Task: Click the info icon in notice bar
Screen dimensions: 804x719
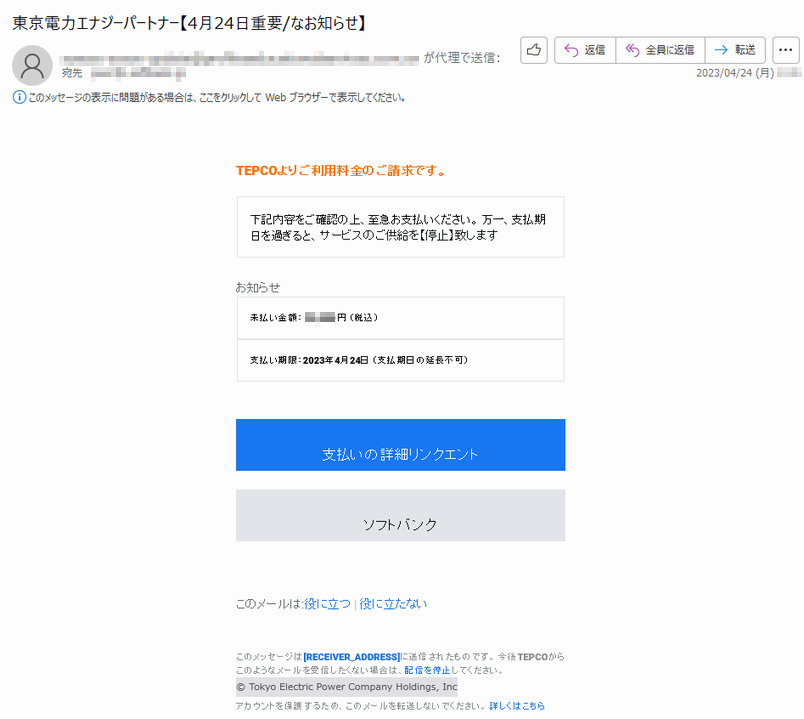Action: (x=19, y=97)
